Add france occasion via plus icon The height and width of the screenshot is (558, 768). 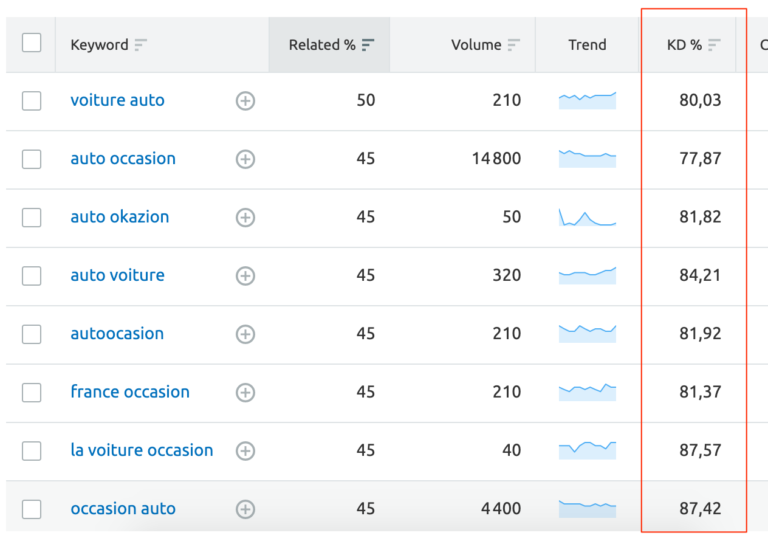[245, 392]
